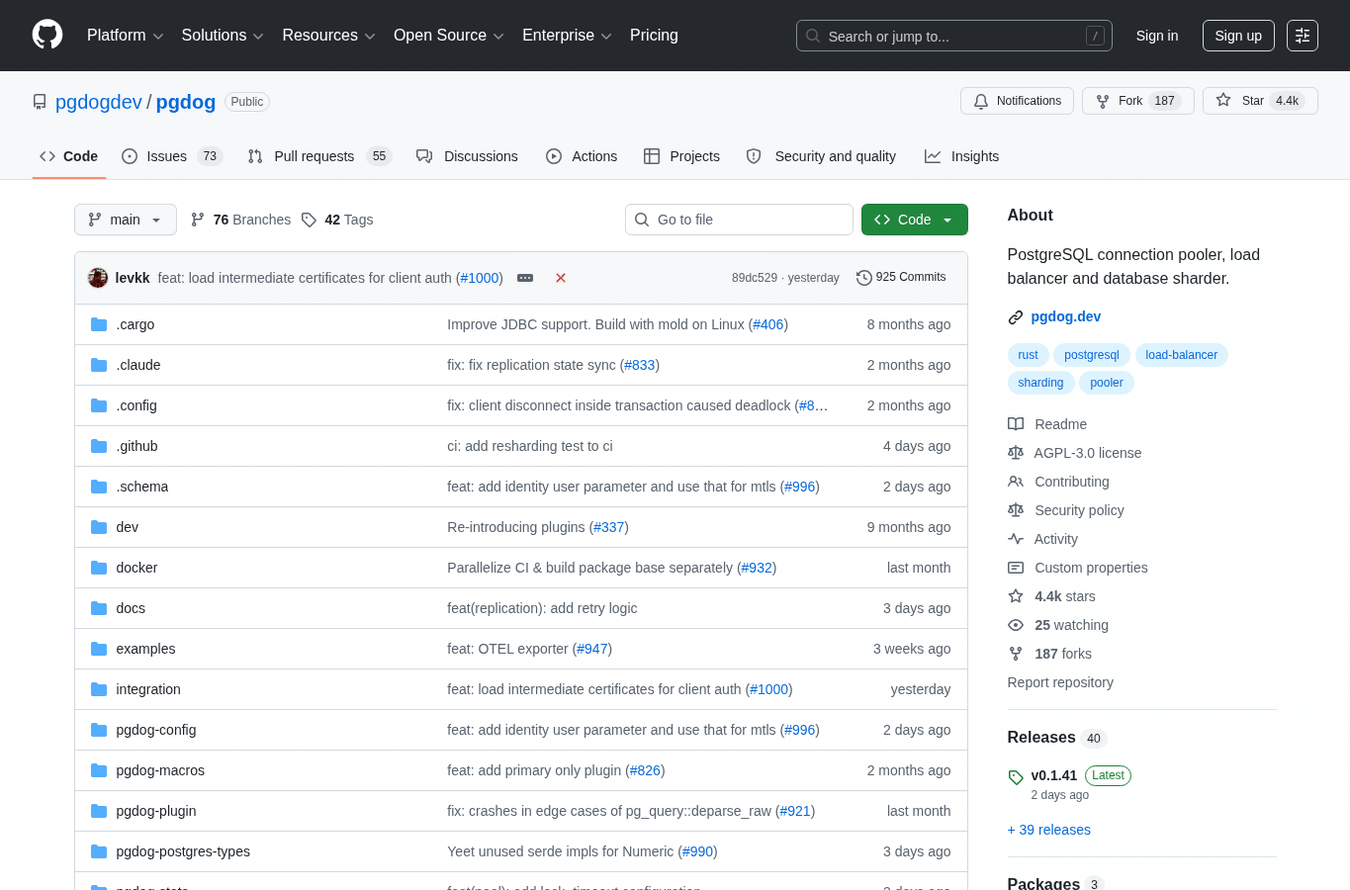Switch to the Pull requests tab
Image resolution: width=1350 pixels, height=890 pixels.
pos(319,156)
